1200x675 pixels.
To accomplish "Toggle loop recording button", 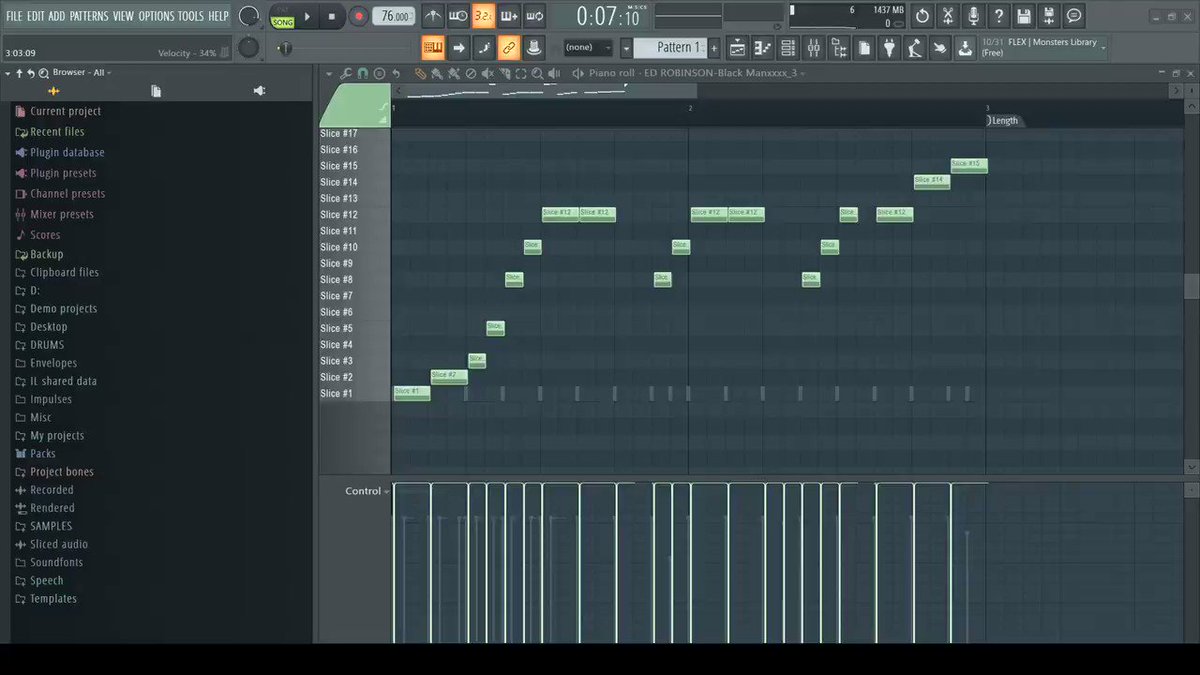I will (534, 16).
